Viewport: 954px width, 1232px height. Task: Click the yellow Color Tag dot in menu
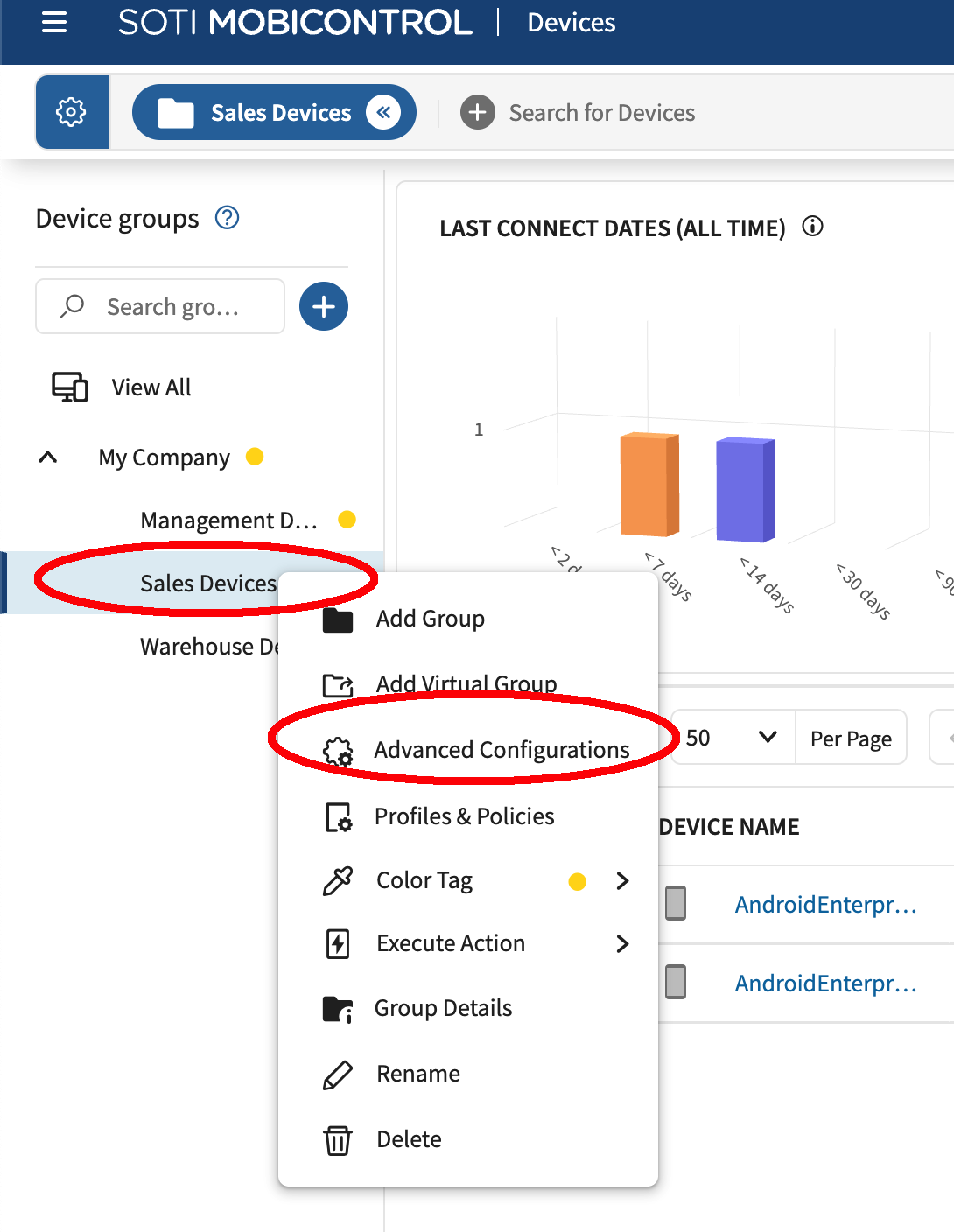pyautogui.click(x=578, y=881)
